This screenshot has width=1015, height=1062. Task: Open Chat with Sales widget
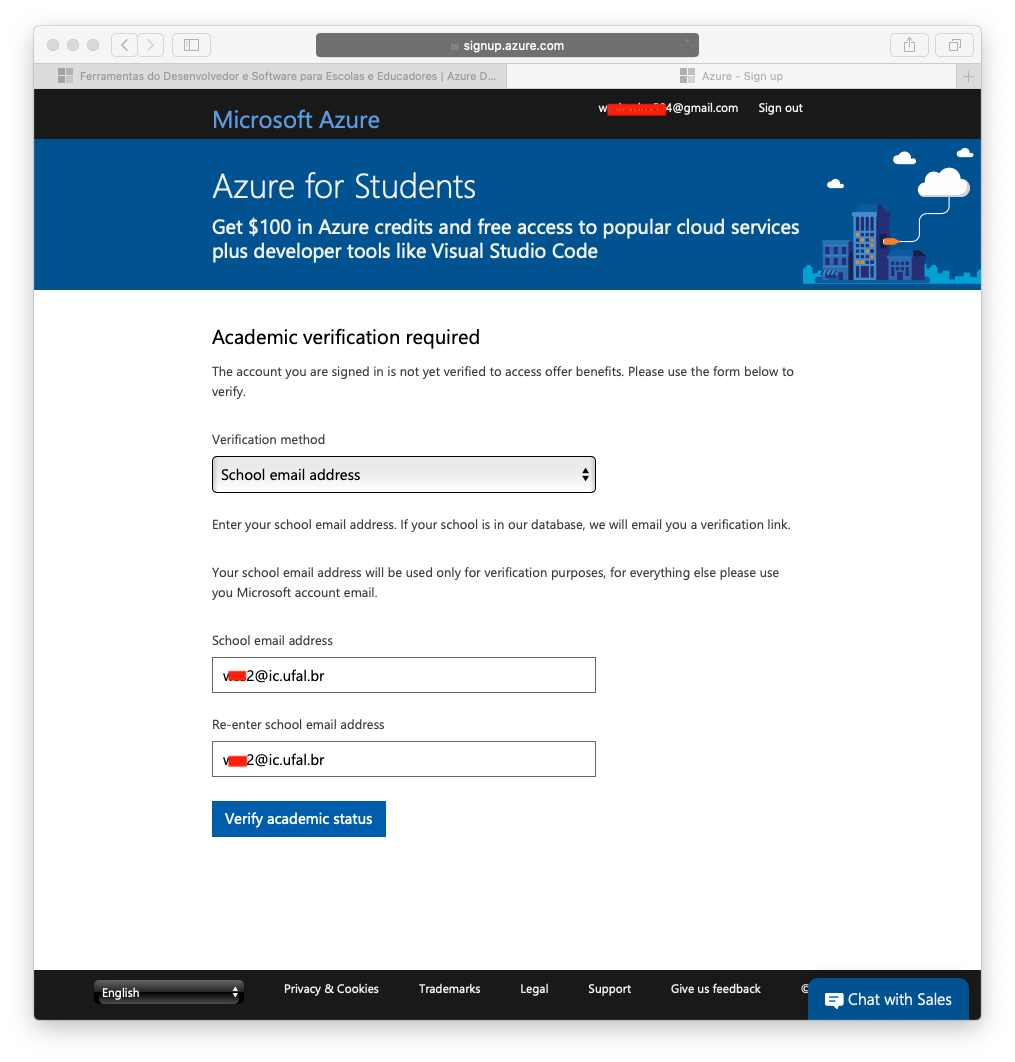(888, 999)
